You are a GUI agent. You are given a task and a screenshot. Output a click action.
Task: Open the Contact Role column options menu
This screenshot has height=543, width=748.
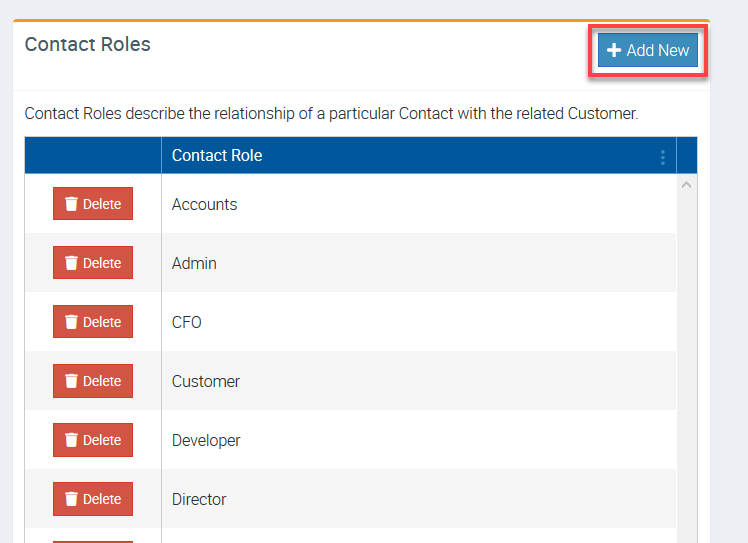662,157
